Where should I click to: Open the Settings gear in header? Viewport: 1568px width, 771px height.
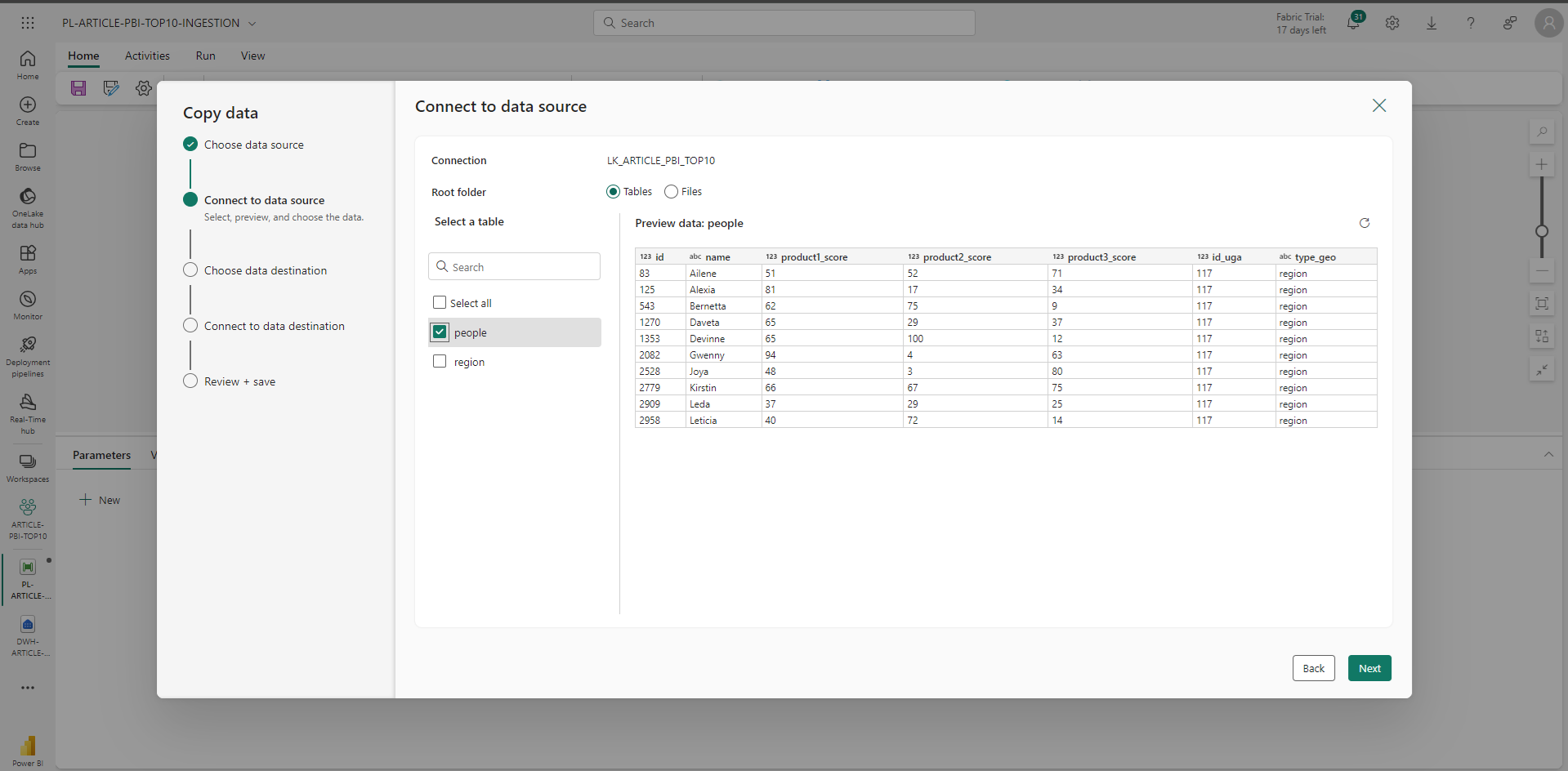[x=1392, y=23]
